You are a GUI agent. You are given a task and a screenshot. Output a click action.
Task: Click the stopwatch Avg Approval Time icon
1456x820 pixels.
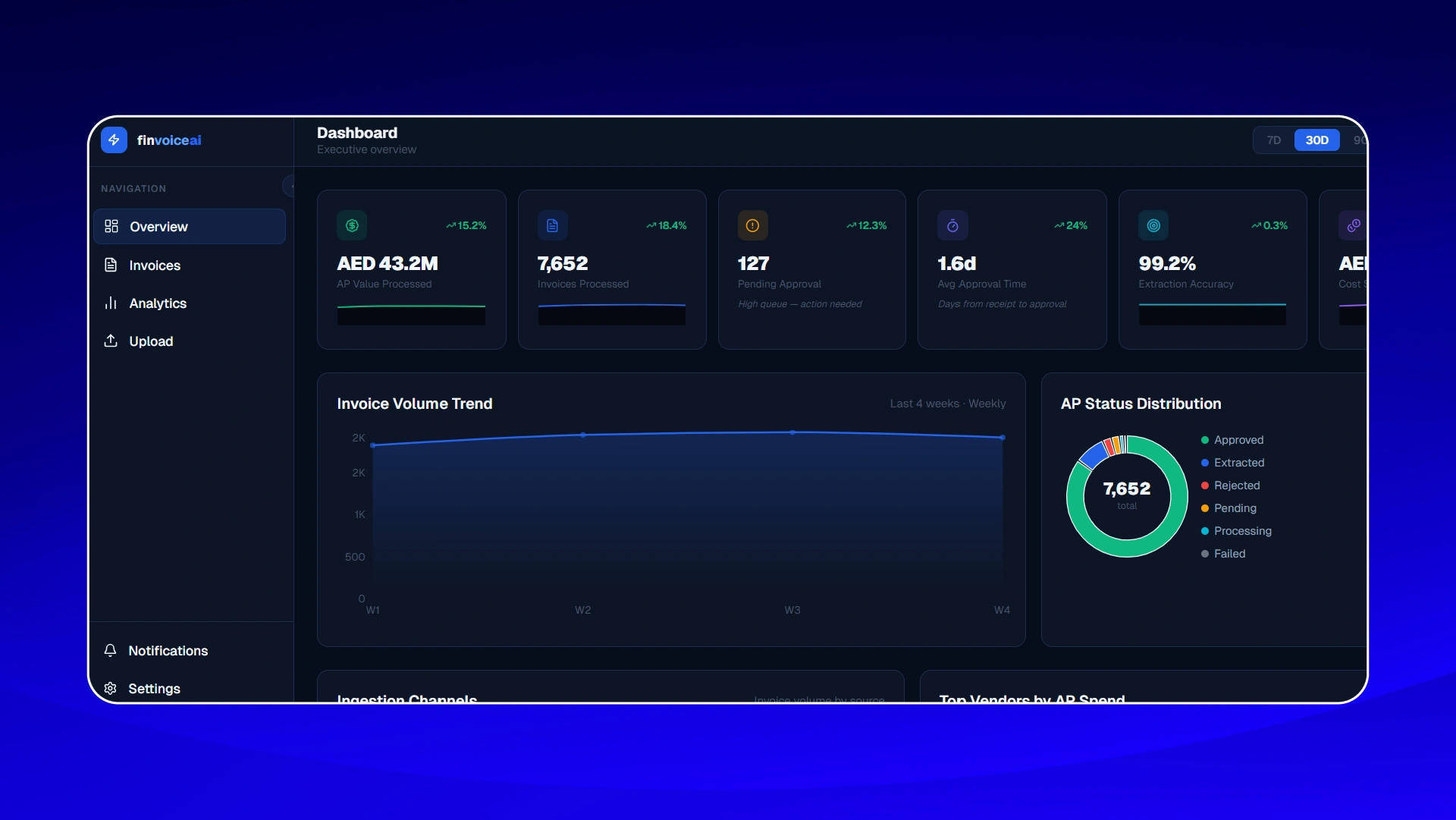(952, 225)
